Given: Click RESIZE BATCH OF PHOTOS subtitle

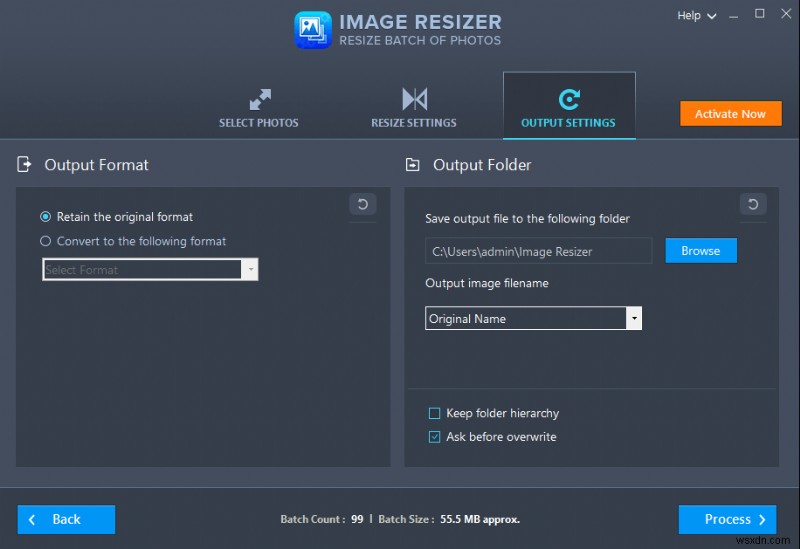Looking at the screenshot, I should pos(420,40).
